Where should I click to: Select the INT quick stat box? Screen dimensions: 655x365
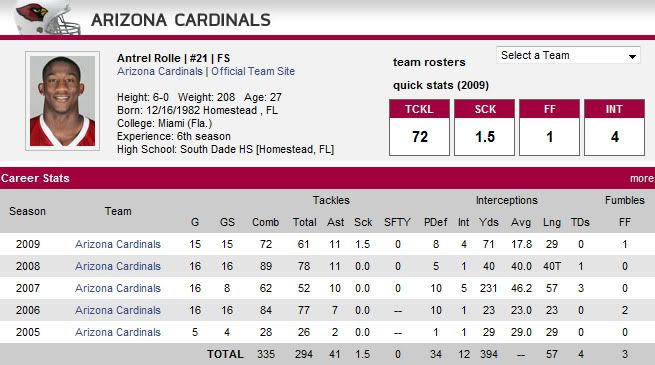tap(614, 127)
